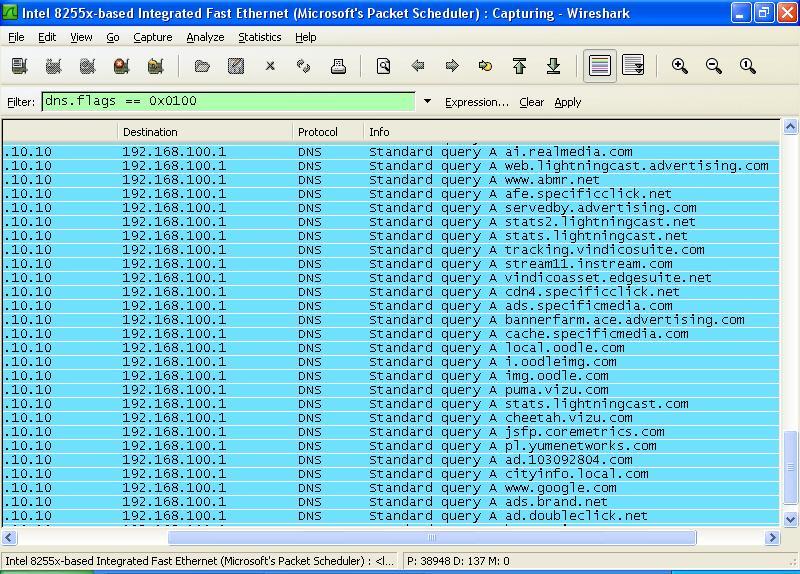Viewport: 800px width, 574px height.
Task: Select the local.oodle.com query row
Action: coord(391,348)
